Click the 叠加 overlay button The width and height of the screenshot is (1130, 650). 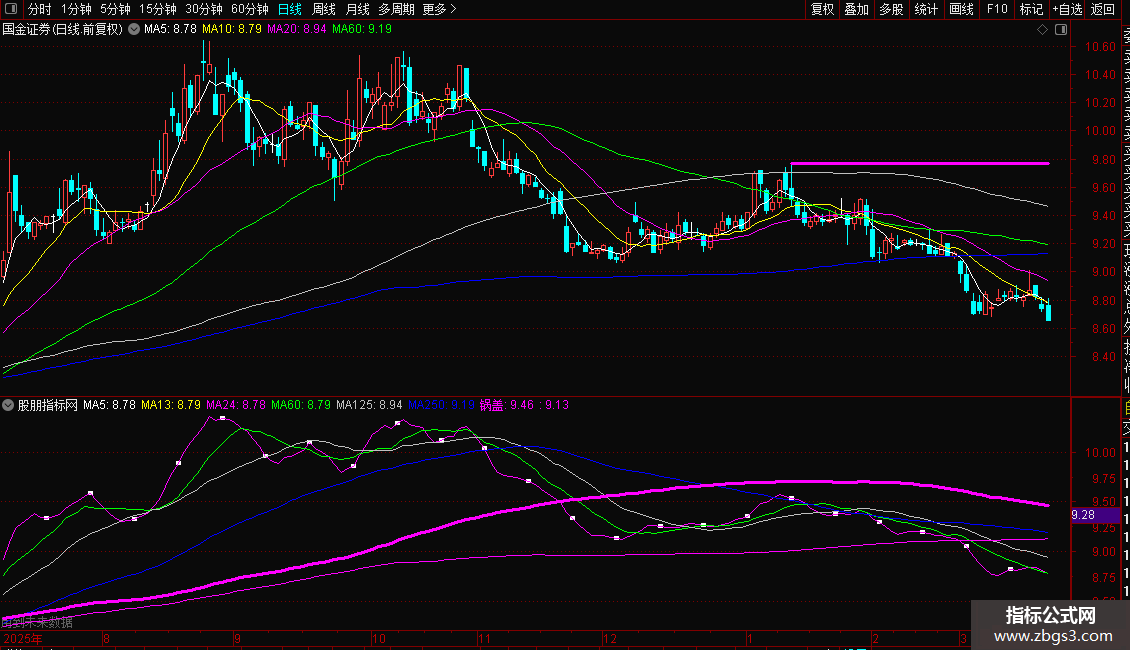coord(857,9)
